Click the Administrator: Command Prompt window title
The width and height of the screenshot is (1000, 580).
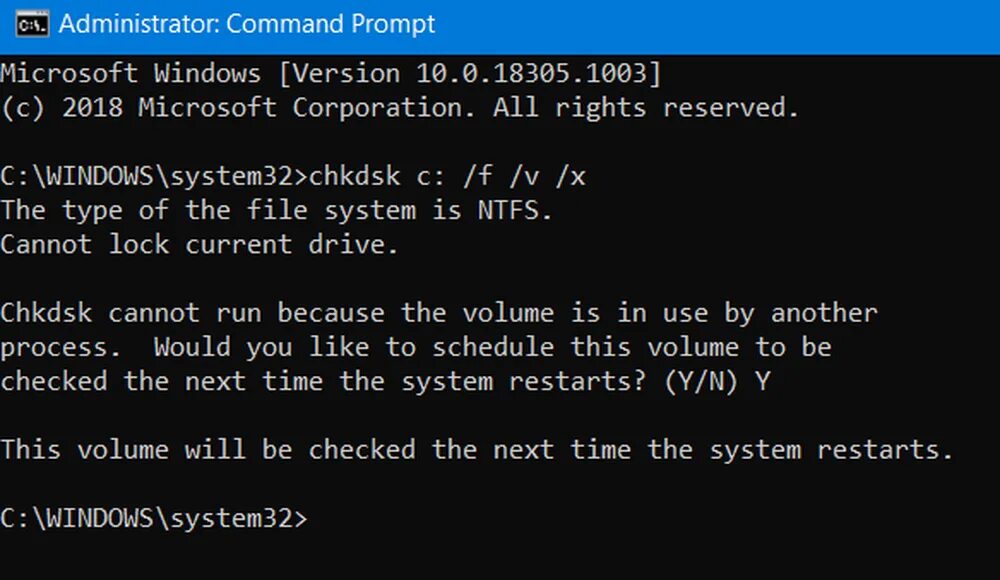[x=247, y=24]
